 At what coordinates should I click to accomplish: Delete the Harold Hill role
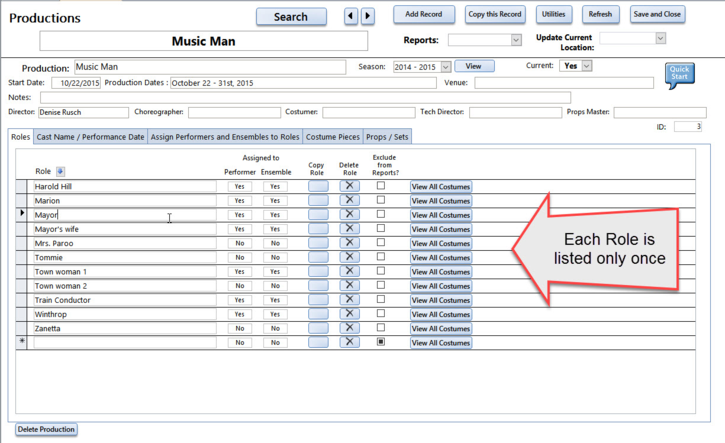(x=350, y=186)
